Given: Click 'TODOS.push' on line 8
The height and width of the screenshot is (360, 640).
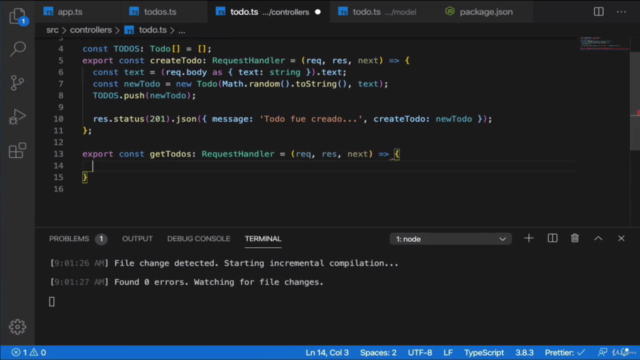Looking at the screenshot, I should 119,96.
